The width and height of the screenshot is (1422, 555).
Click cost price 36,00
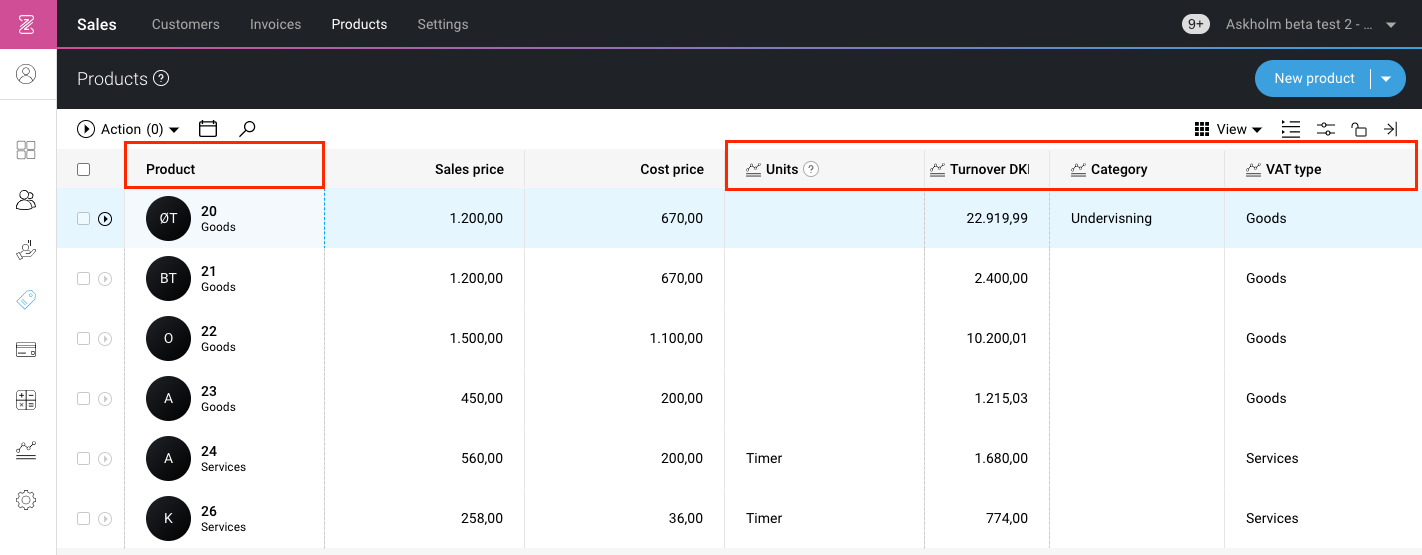tap(685, 518)
